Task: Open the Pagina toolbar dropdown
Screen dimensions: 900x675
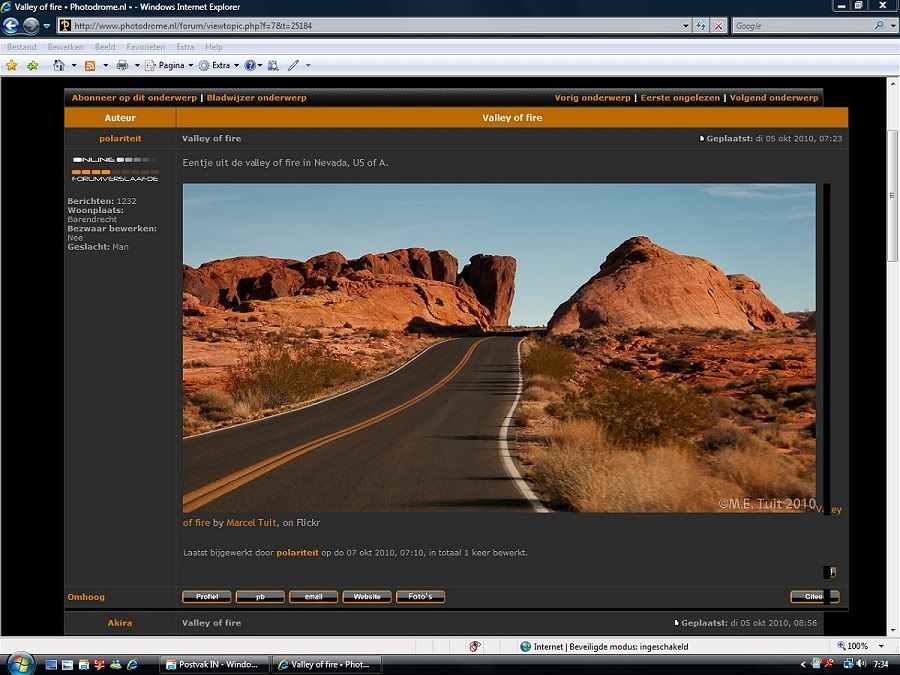Action: pos(169,65)
